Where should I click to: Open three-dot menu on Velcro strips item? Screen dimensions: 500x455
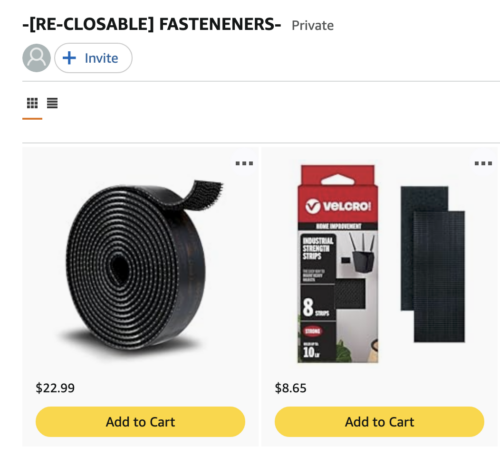click(483, 163)
